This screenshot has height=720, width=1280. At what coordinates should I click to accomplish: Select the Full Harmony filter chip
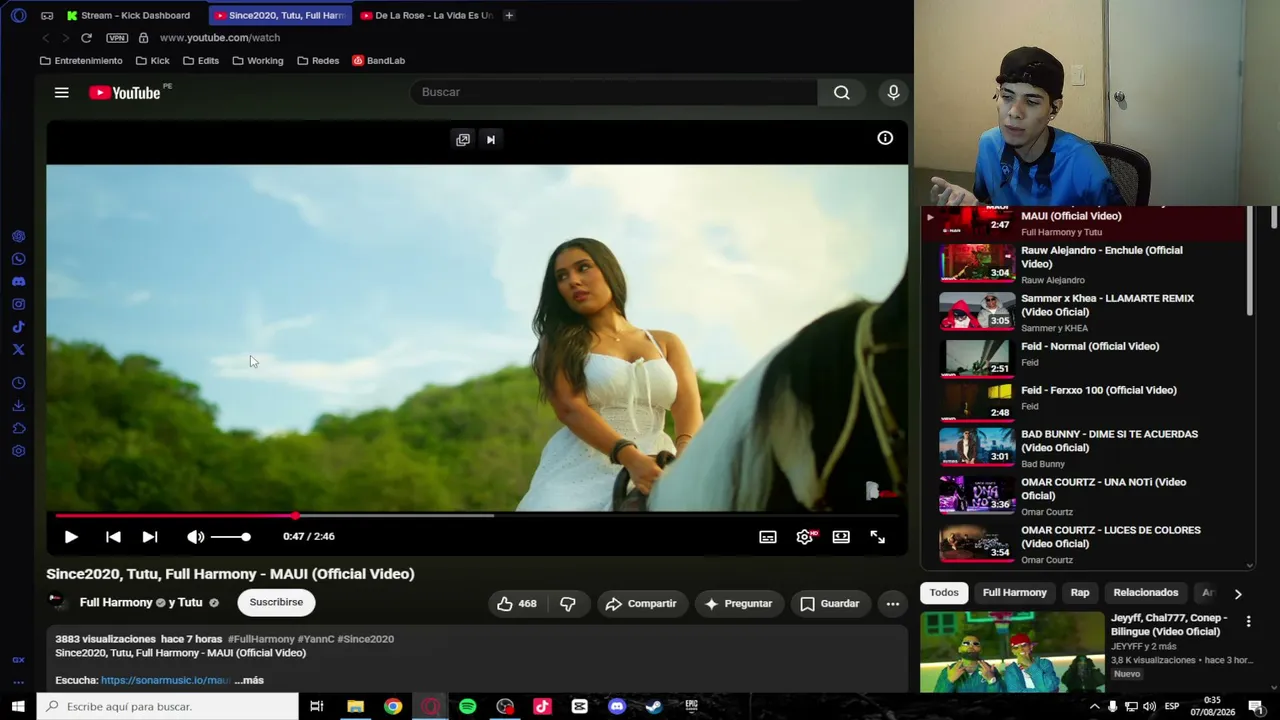(x=1014, y=593)
